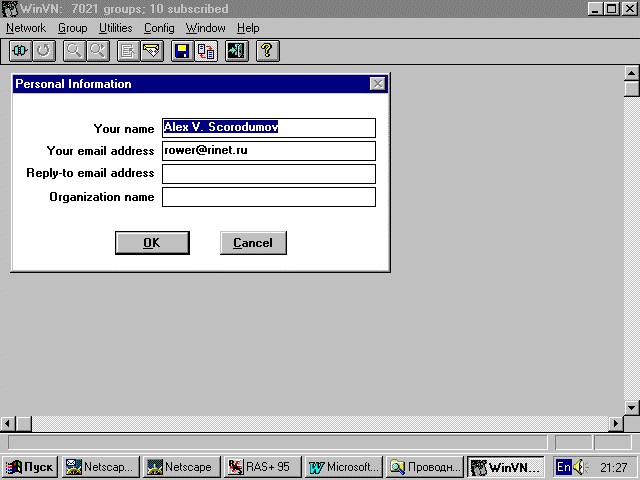This screenshot has width=640, height=480.
Task: Click the Organization name field
Action: (269, 197)
